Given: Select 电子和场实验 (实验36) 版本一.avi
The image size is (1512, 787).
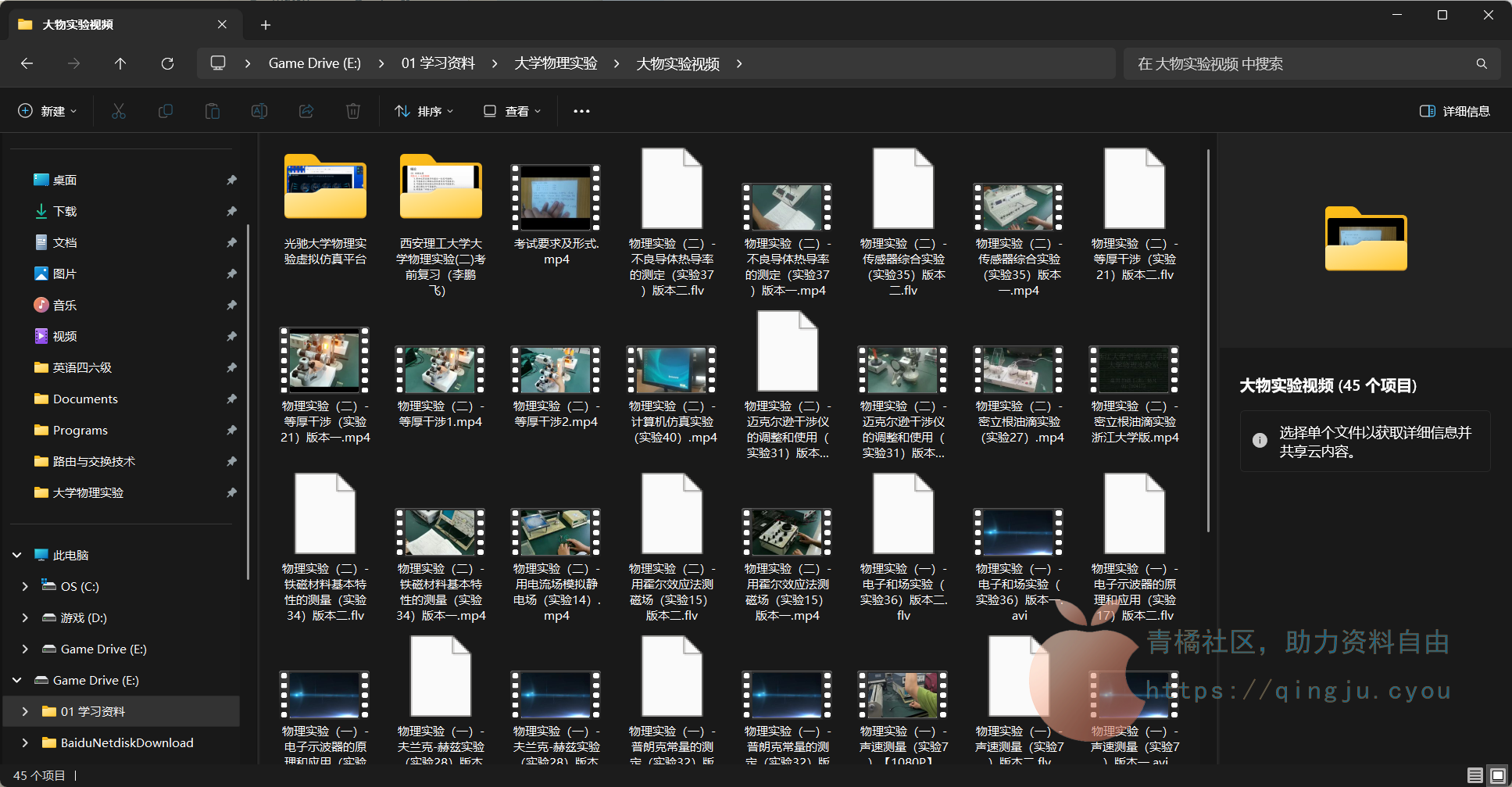Looking at the screenshot, I should tap(1019, 564).
